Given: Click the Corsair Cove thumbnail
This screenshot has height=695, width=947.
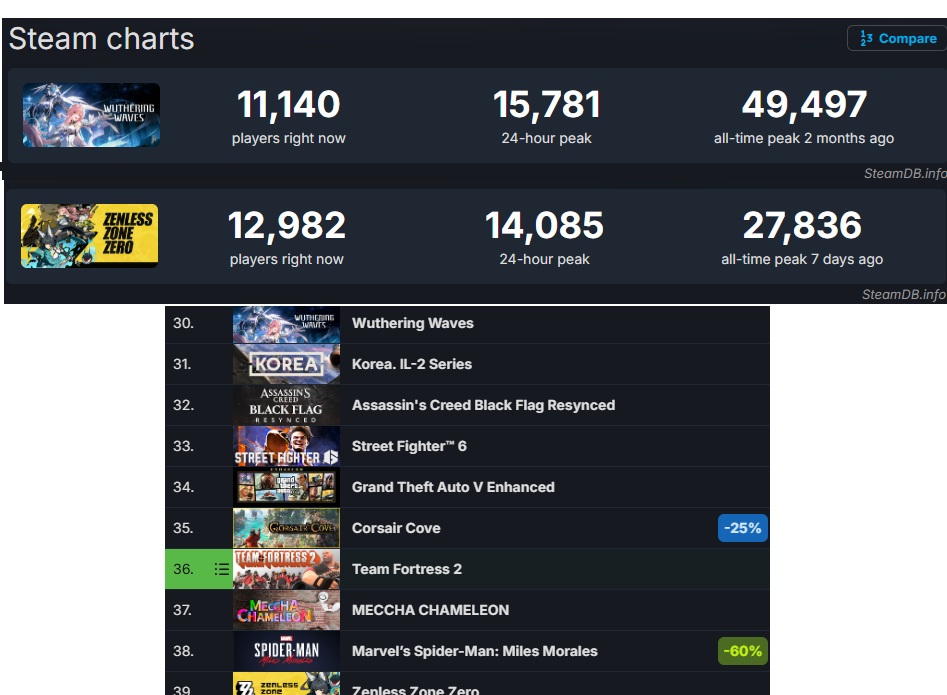Looking at the screenshot, I should coord(286,528).
